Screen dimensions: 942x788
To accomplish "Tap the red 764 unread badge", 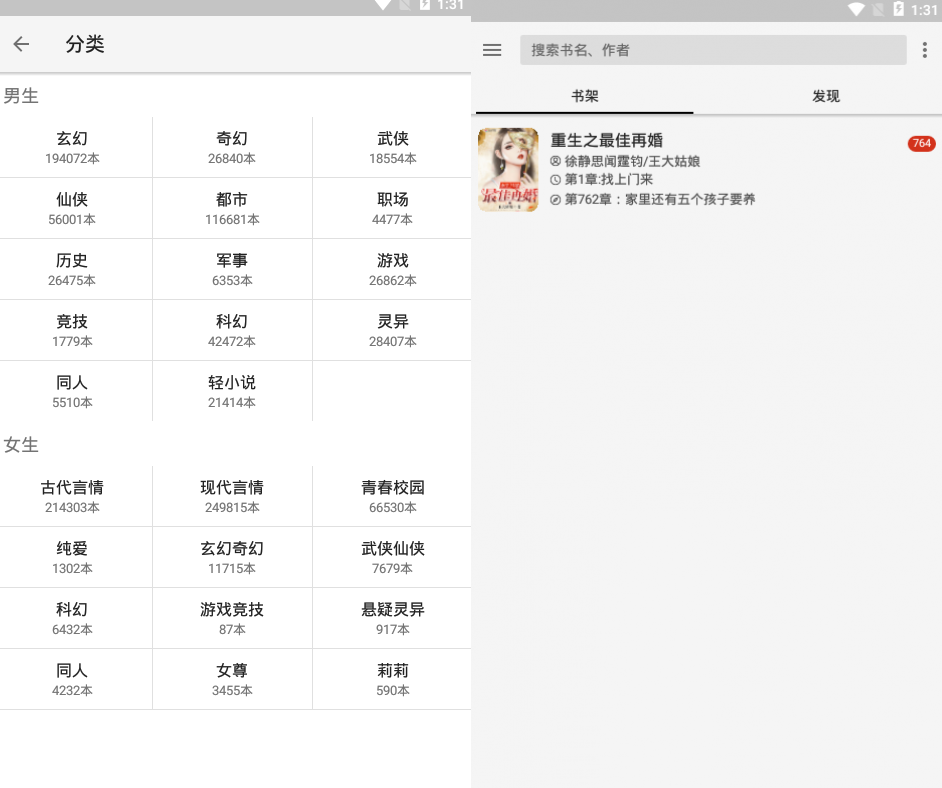I will coord(920,143).
